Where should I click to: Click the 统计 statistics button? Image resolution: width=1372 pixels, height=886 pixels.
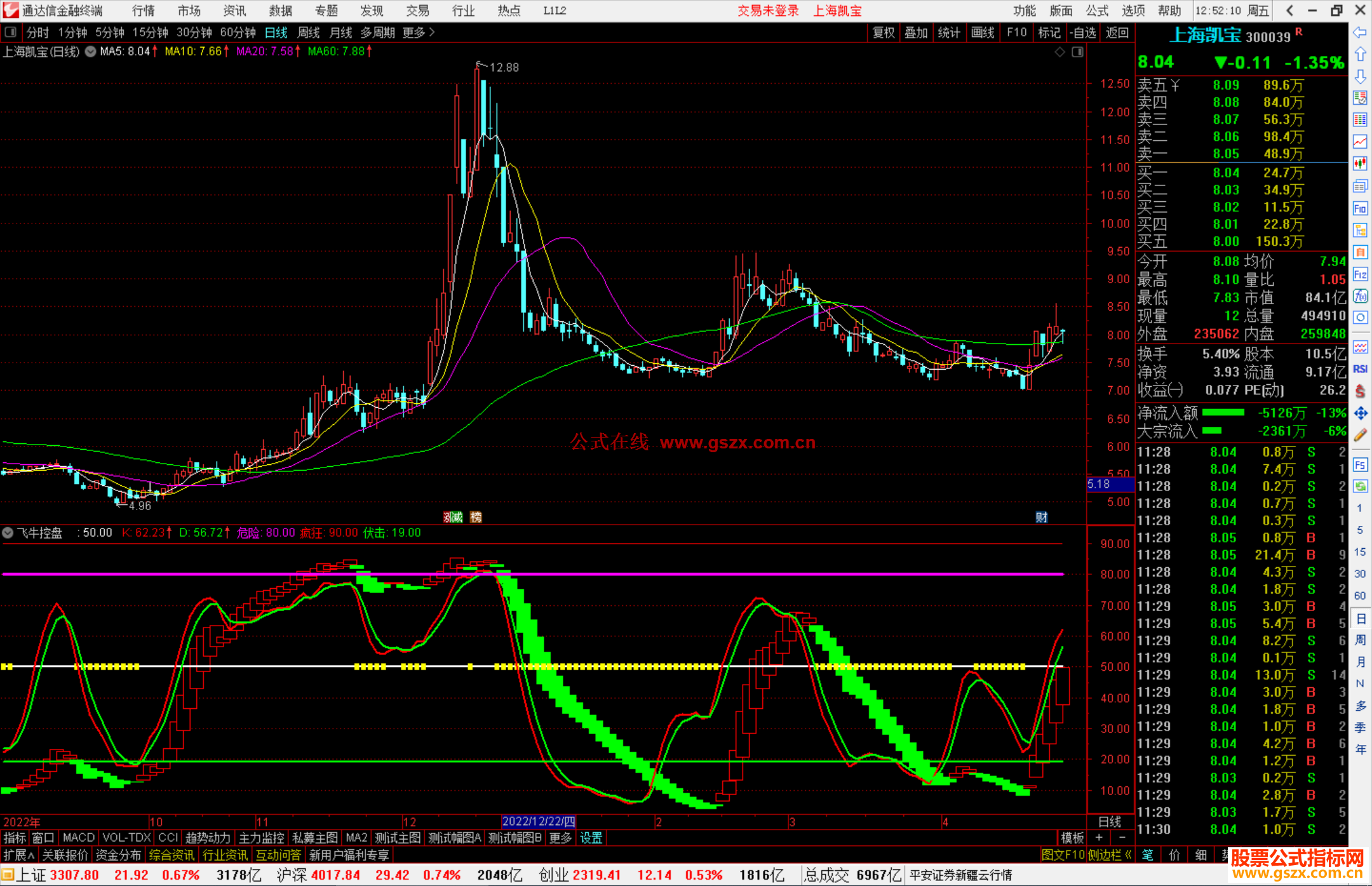point(949,32)
